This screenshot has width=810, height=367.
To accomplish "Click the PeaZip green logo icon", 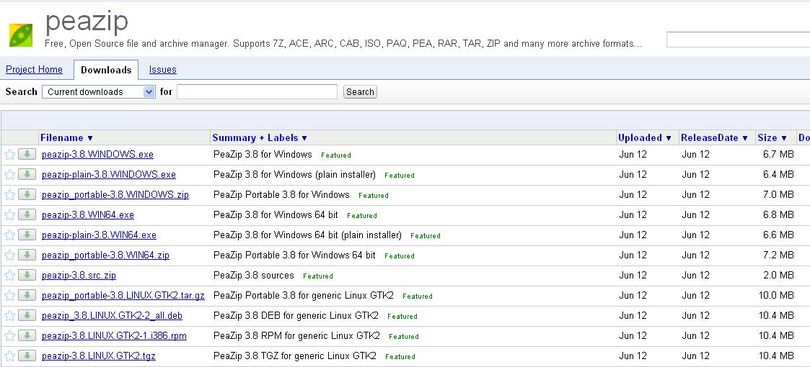I will pos(21,35).
